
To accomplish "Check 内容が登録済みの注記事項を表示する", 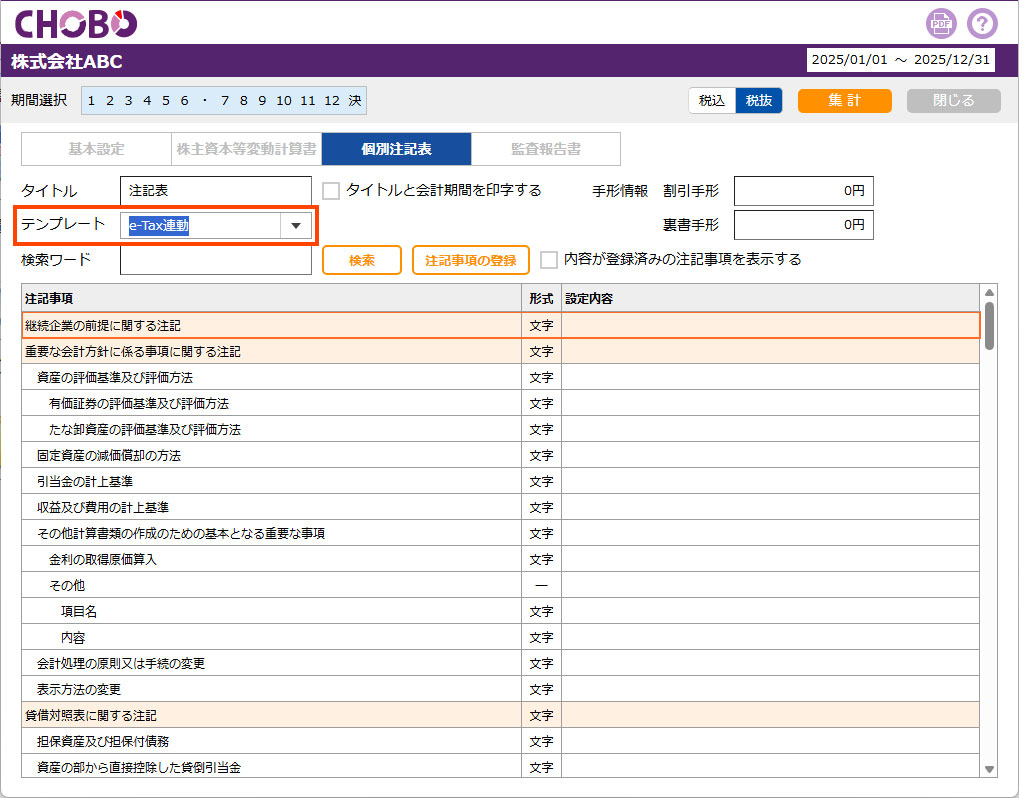I will (548, 259).
